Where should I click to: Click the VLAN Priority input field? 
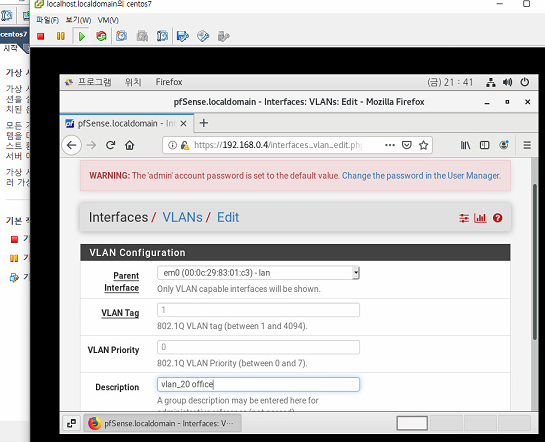pos(258,347)
